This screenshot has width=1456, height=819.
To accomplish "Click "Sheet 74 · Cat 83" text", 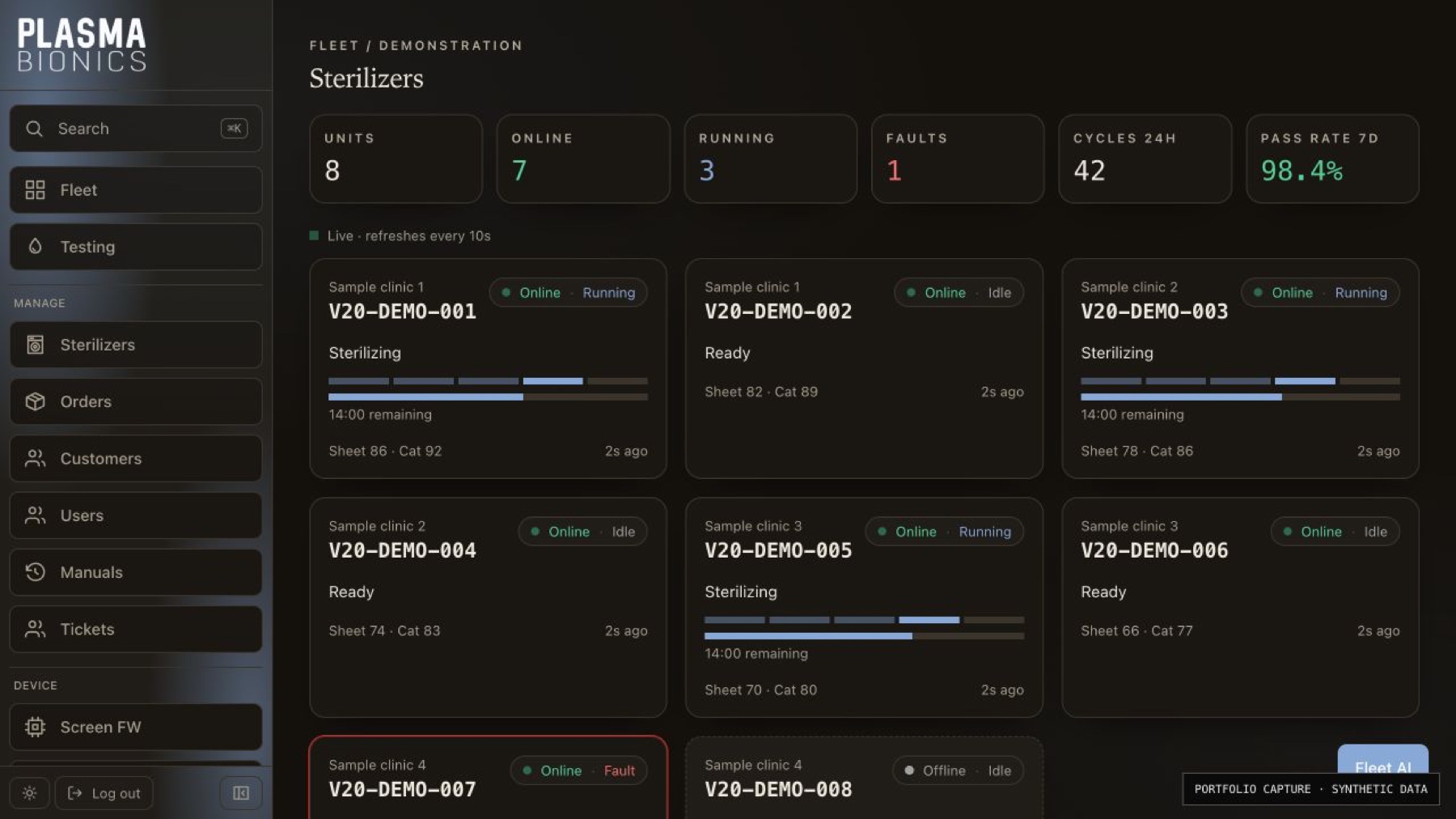I will click(384, 630).
